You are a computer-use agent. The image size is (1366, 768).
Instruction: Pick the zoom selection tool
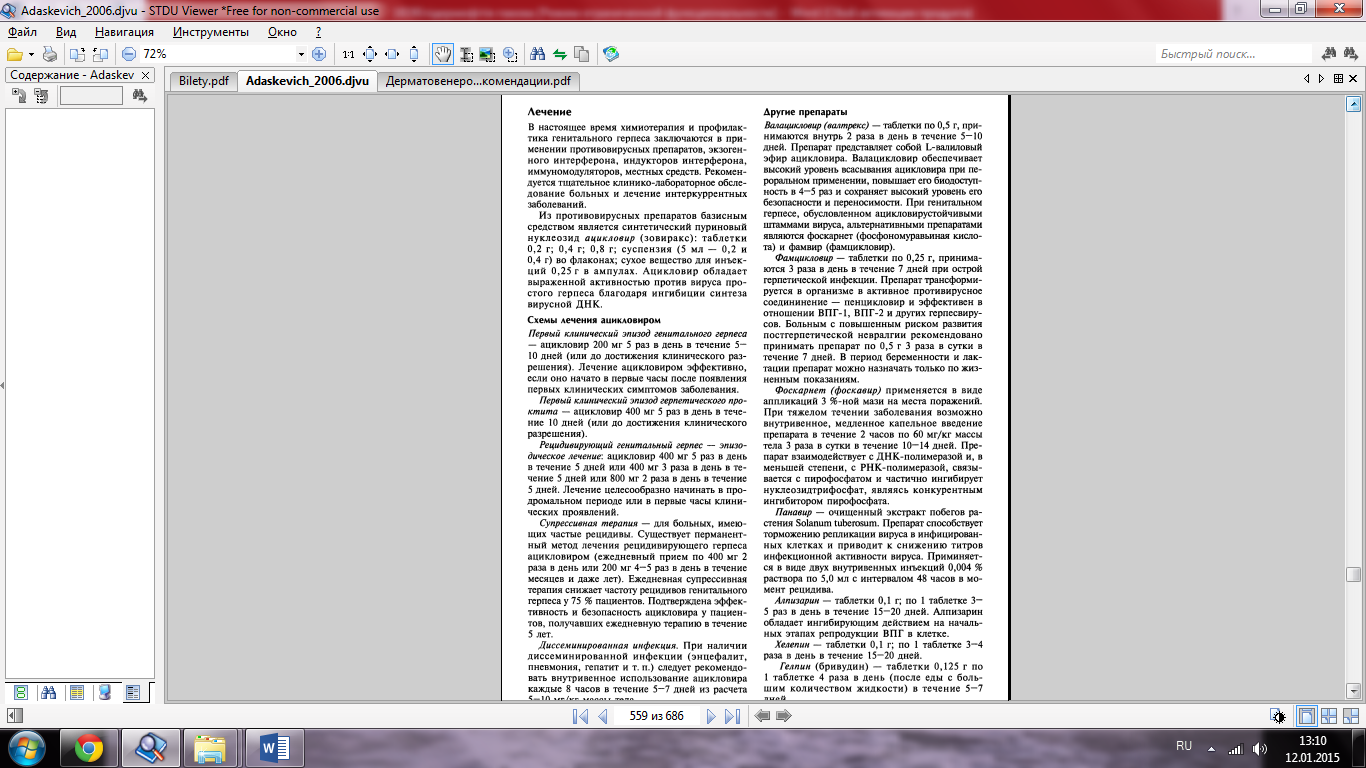click(509, 54)
